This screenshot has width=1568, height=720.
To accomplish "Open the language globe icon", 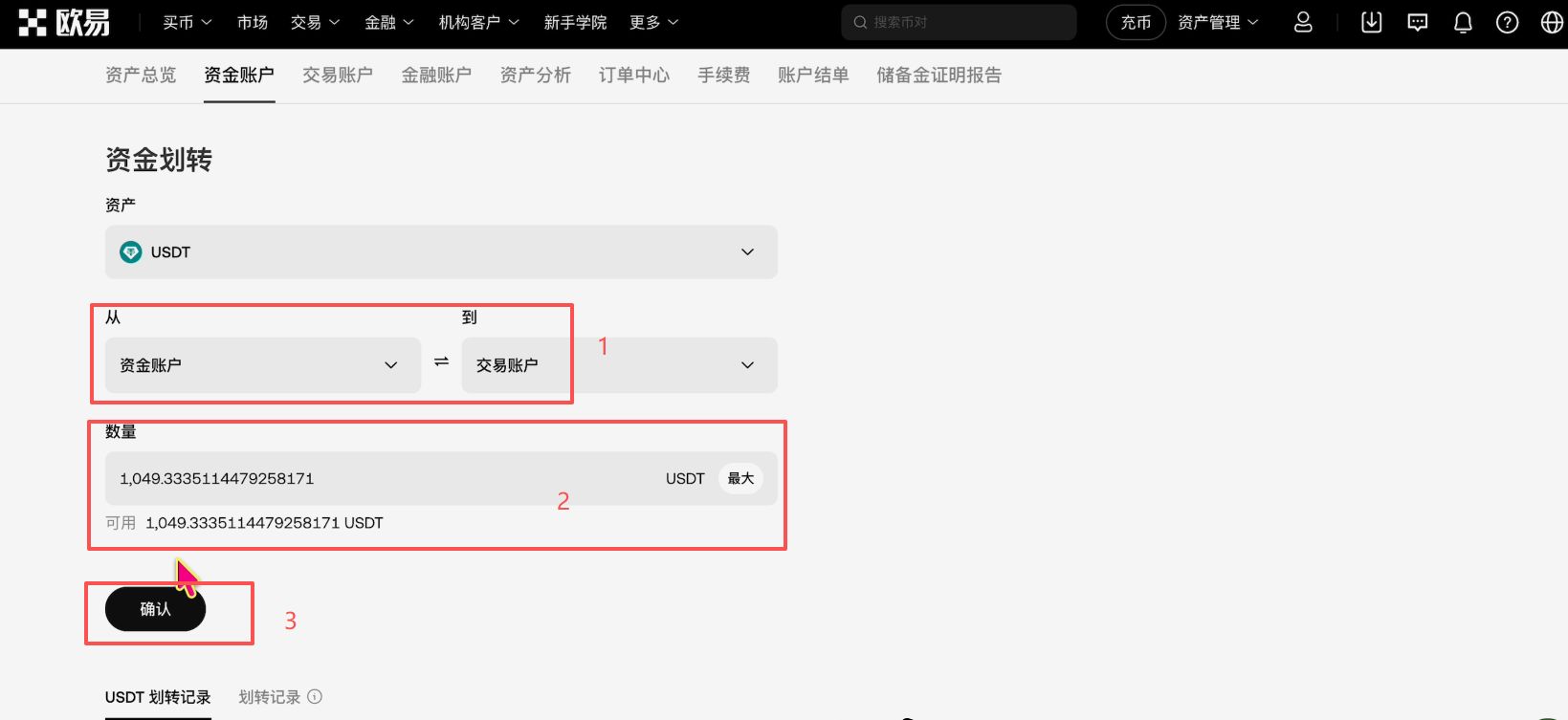I will pos(1552,22).
